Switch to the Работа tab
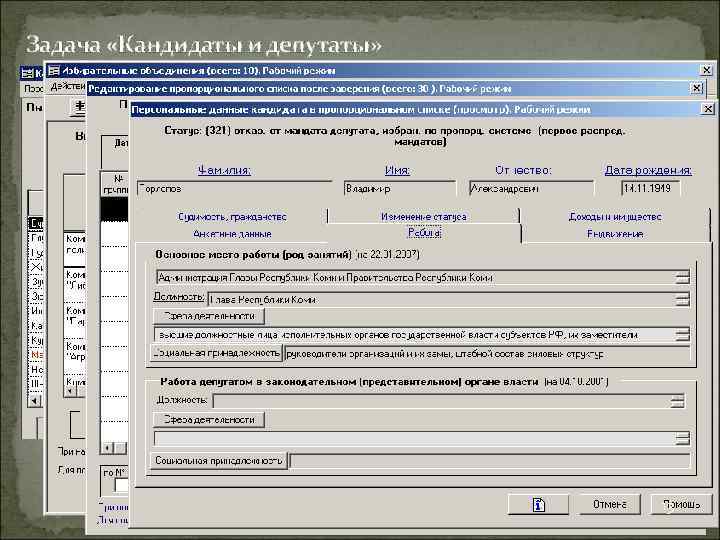 (x=424, y=233)
